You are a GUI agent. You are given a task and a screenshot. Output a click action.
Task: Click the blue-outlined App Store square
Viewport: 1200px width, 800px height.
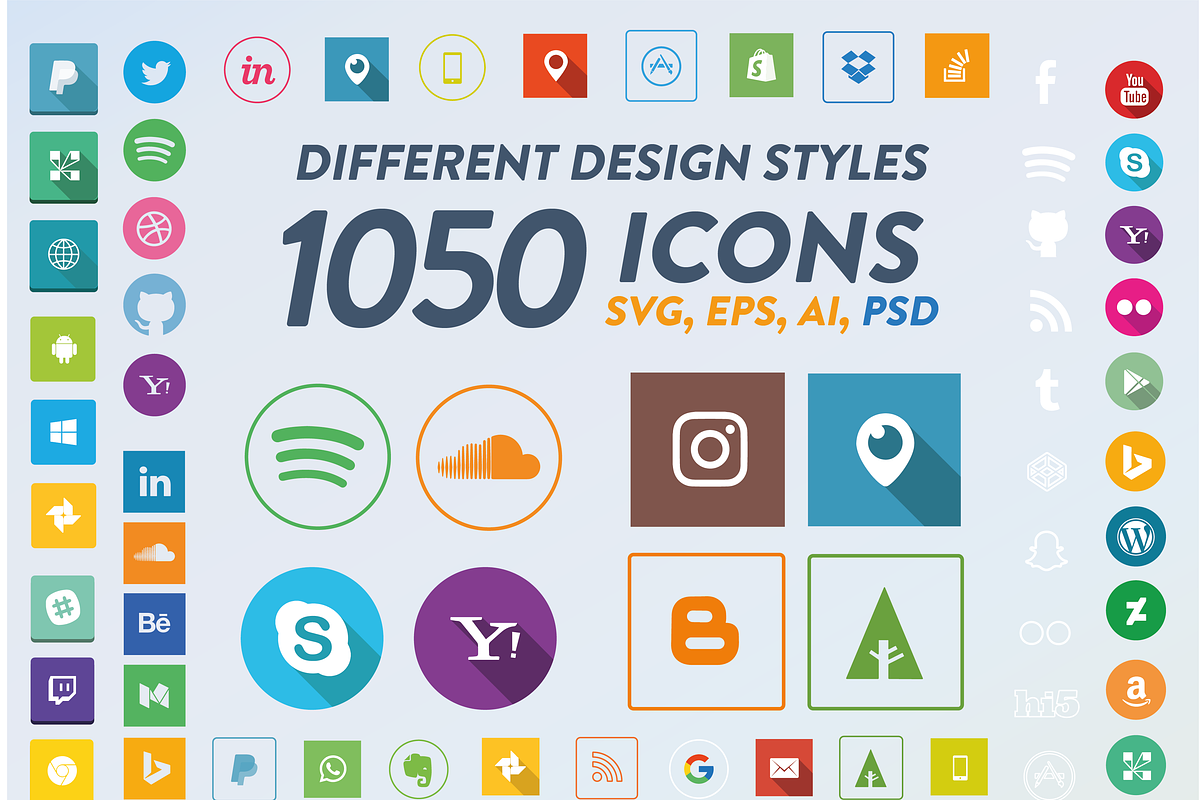coord(661,66)
